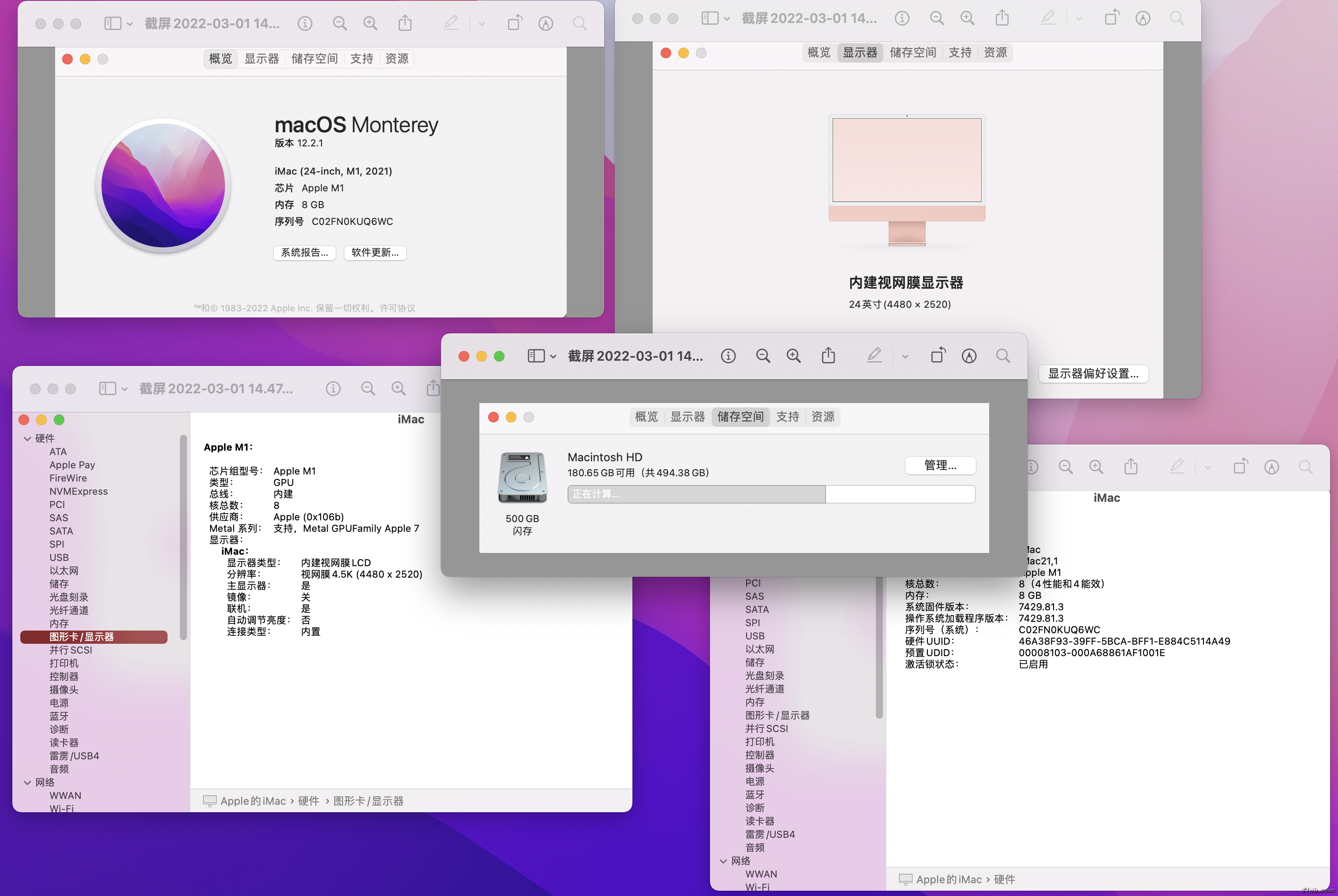Select 显示器 tab in top-right display window
The image size is (1338, 896).
860,52
